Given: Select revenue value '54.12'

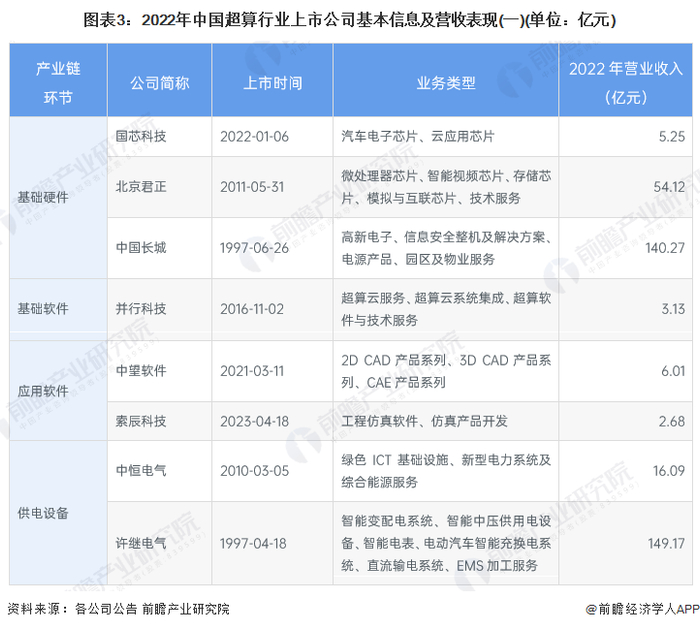Looking at the screenshot, I should (669, 187).
